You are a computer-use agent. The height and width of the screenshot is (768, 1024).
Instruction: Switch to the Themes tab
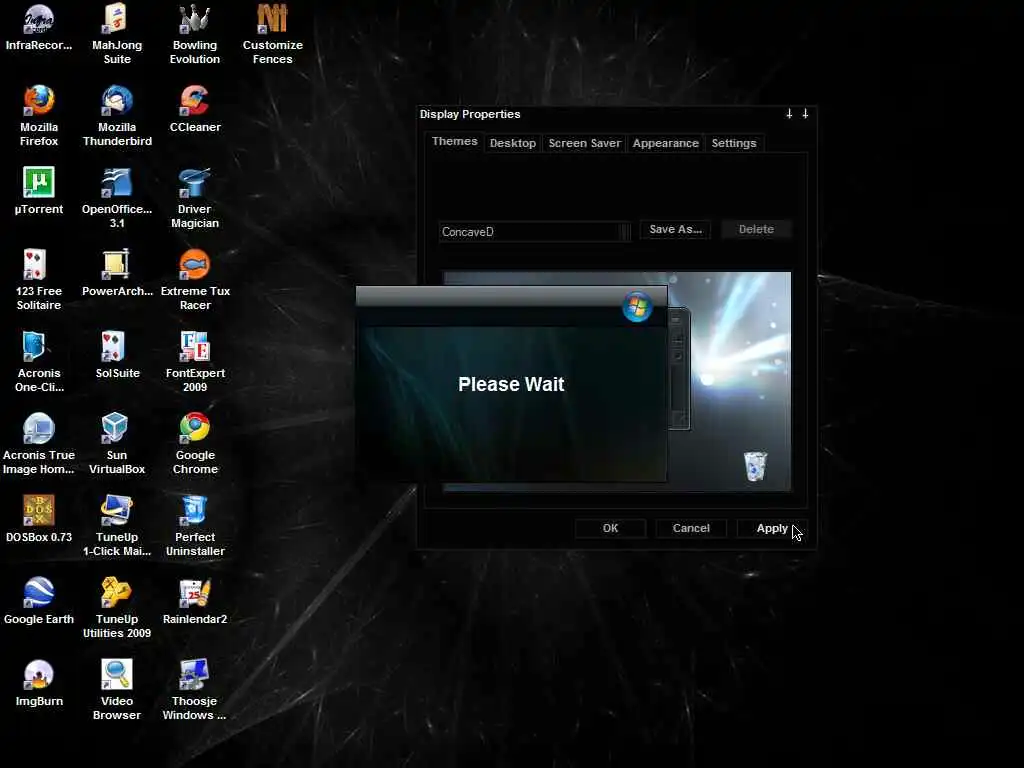[455, 141]
